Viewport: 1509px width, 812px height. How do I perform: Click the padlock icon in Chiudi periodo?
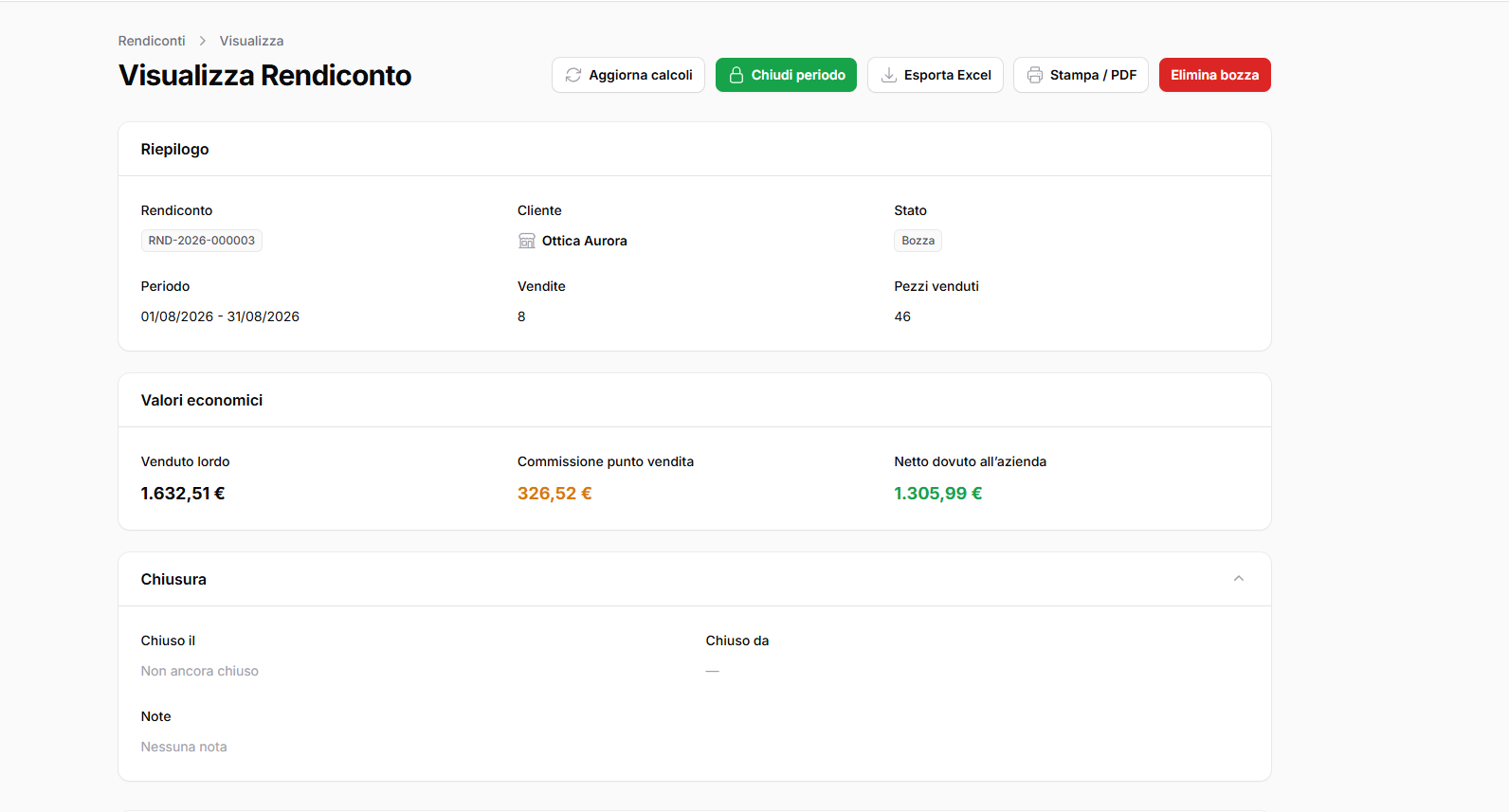tap(736, 75)
